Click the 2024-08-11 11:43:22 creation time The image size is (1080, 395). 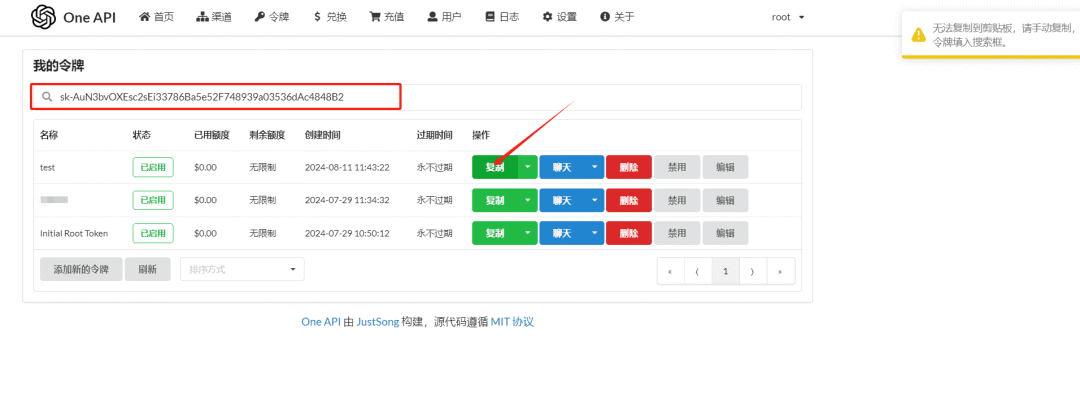click(x=347, y=168)
